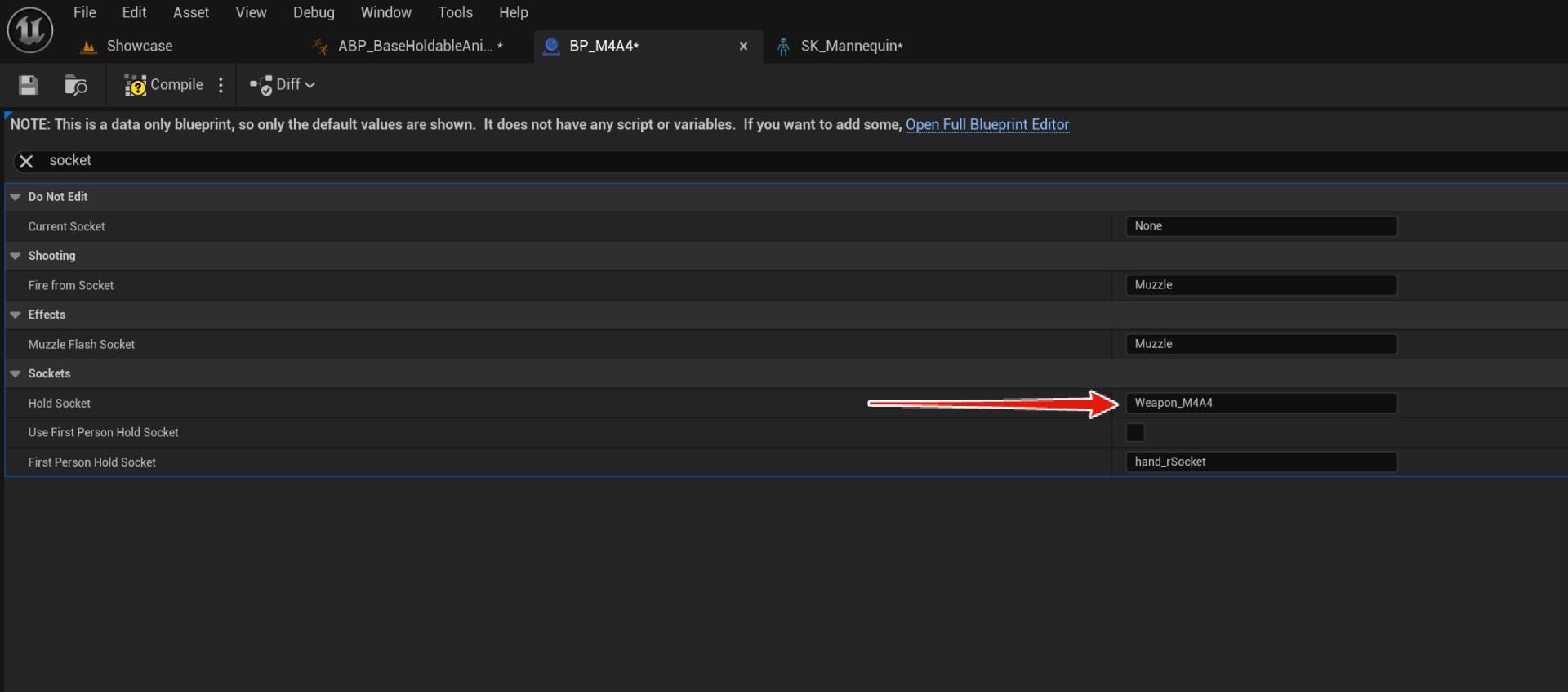Open the Asset menu
Screen dimensions: 1568x692
(x=191, y=12)
